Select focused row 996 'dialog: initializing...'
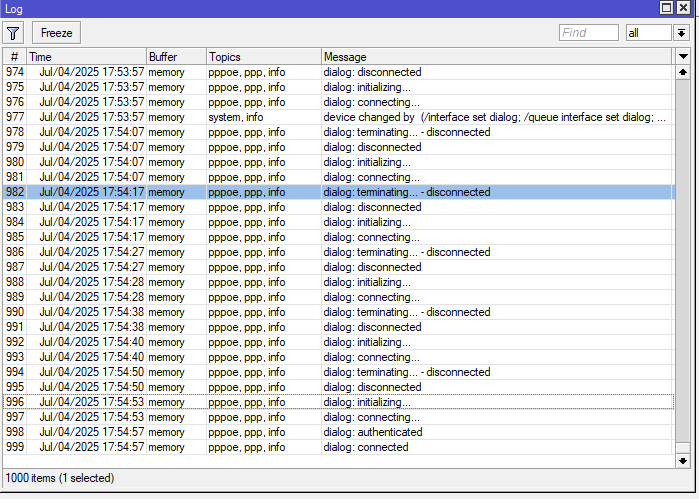The image size is (699, 499). click(x=338, y=402)
